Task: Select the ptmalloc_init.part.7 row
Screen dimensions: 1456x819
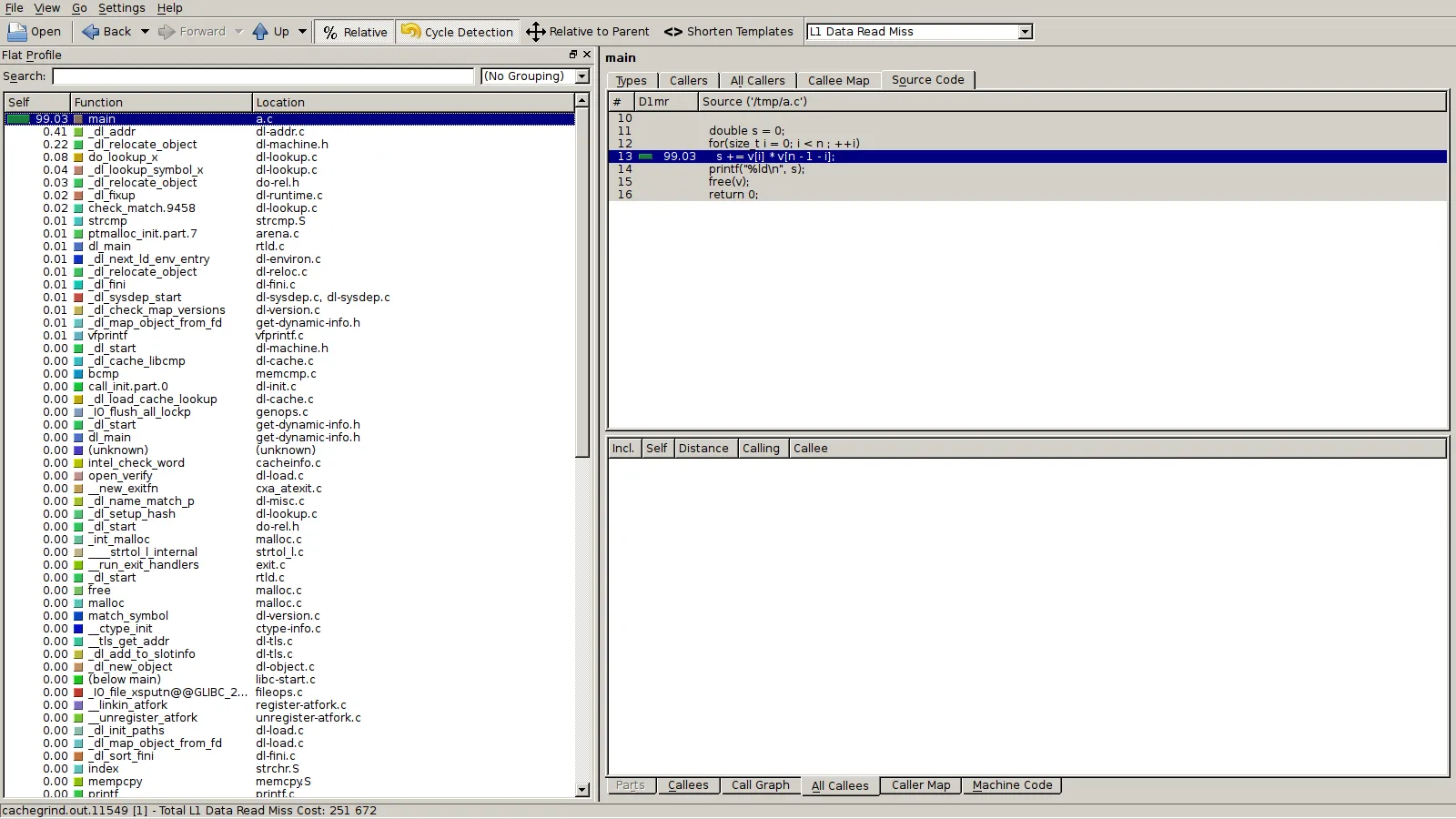Action: click(x=289, y=234)
